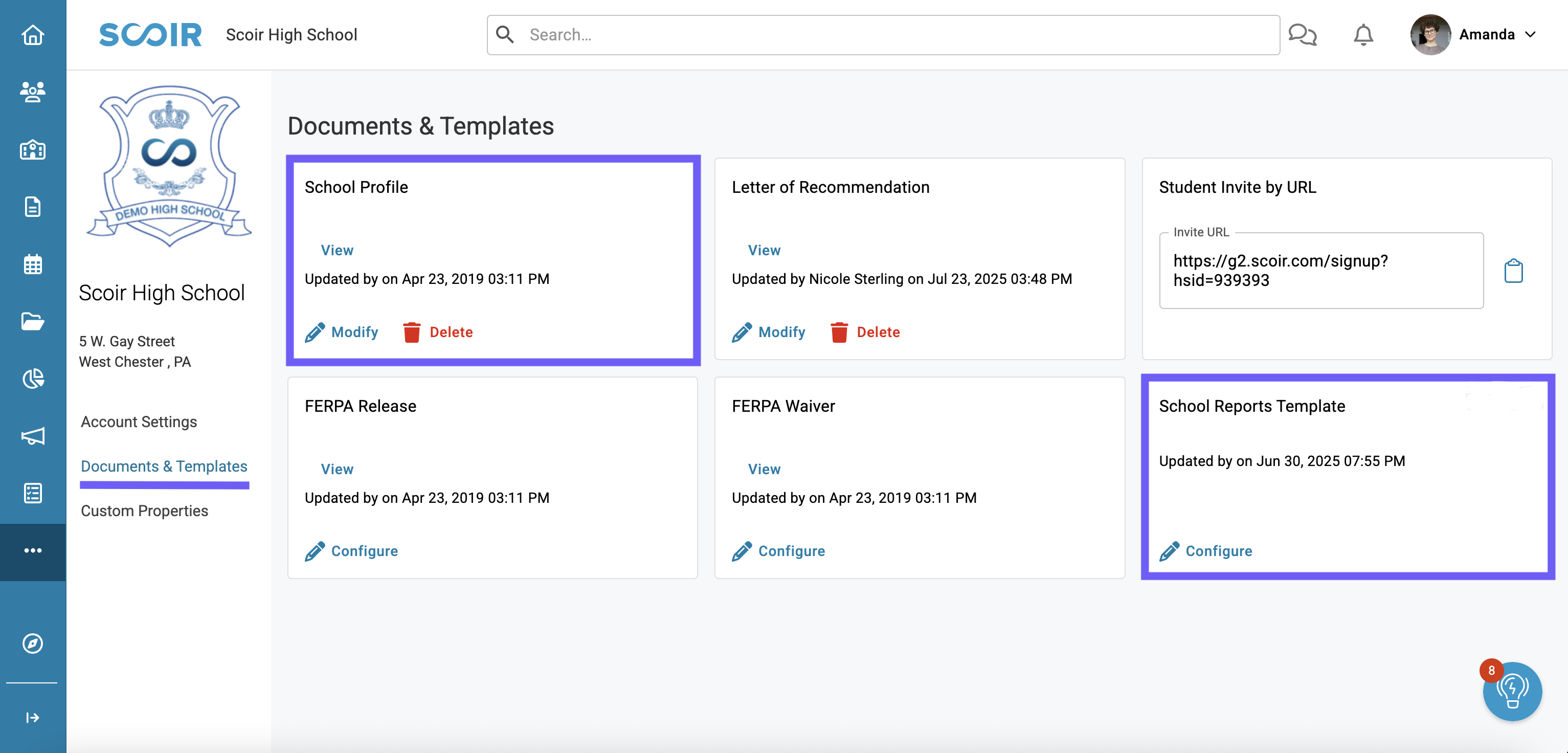Open the Students group icon in sidebar
The image size is (1568, 753).
click(x=33, y=92)
